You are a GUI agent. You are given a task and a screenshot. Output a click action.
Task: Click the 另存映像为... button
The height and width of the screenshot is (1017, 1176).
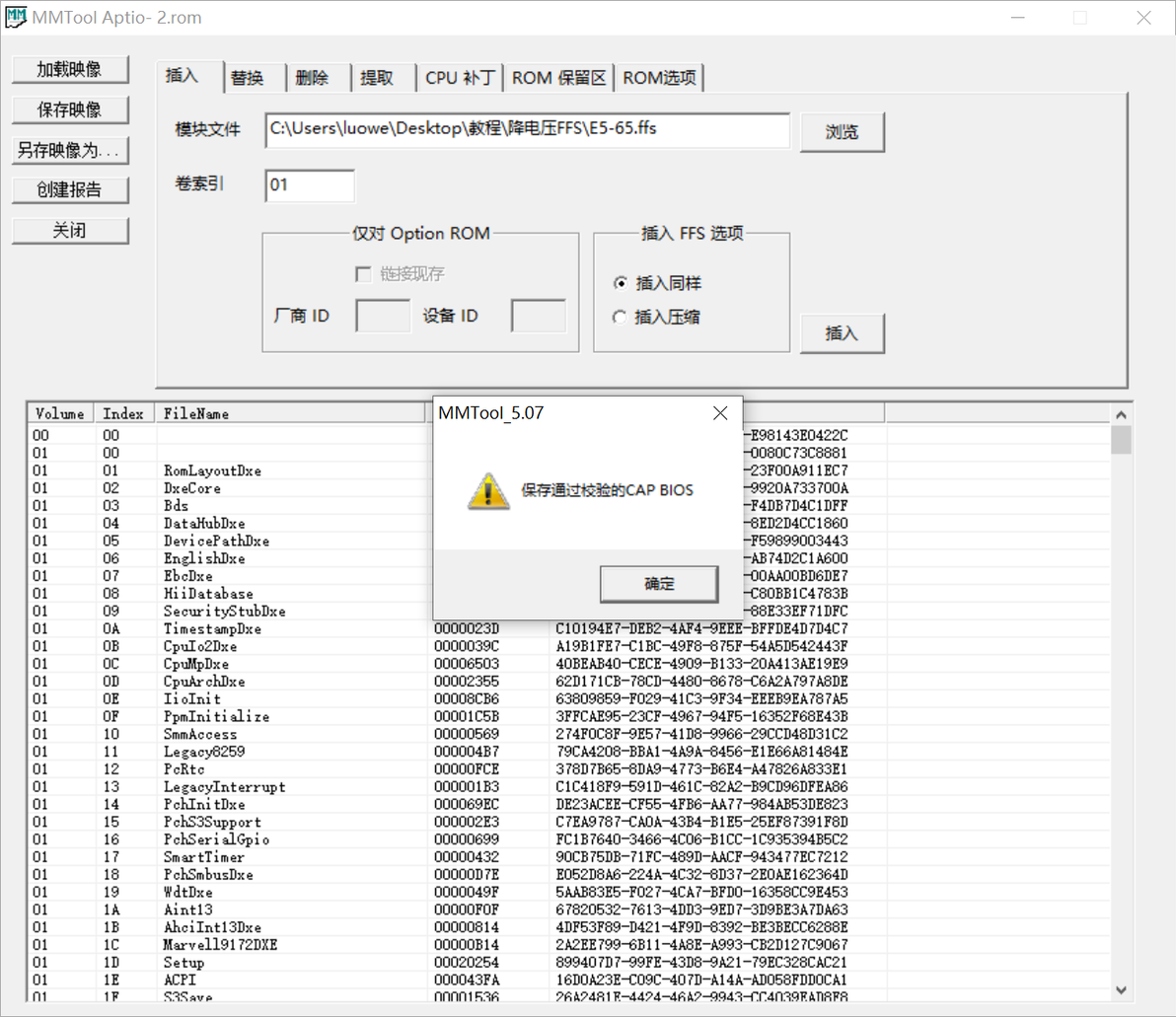click(70, 151)
